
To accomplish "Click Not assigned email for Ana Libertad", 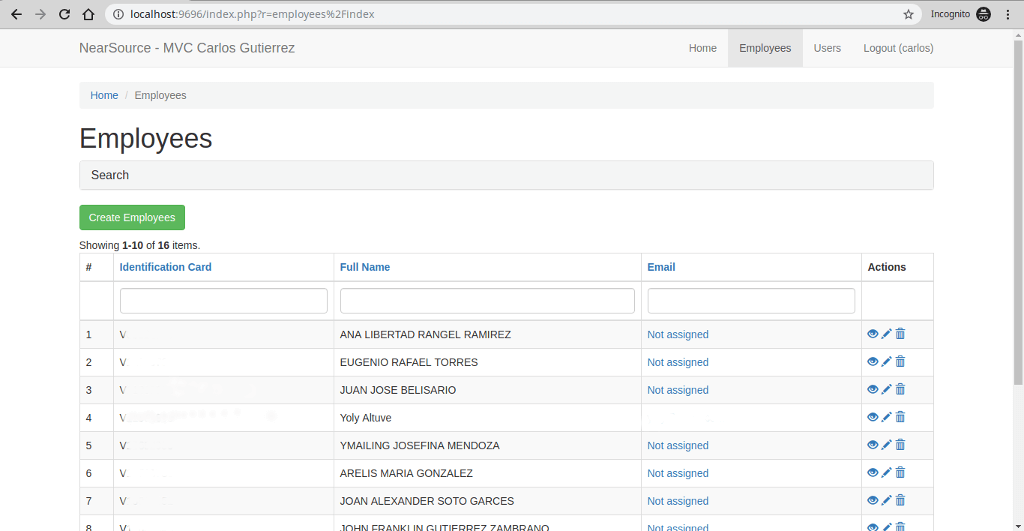I will 677,334.
